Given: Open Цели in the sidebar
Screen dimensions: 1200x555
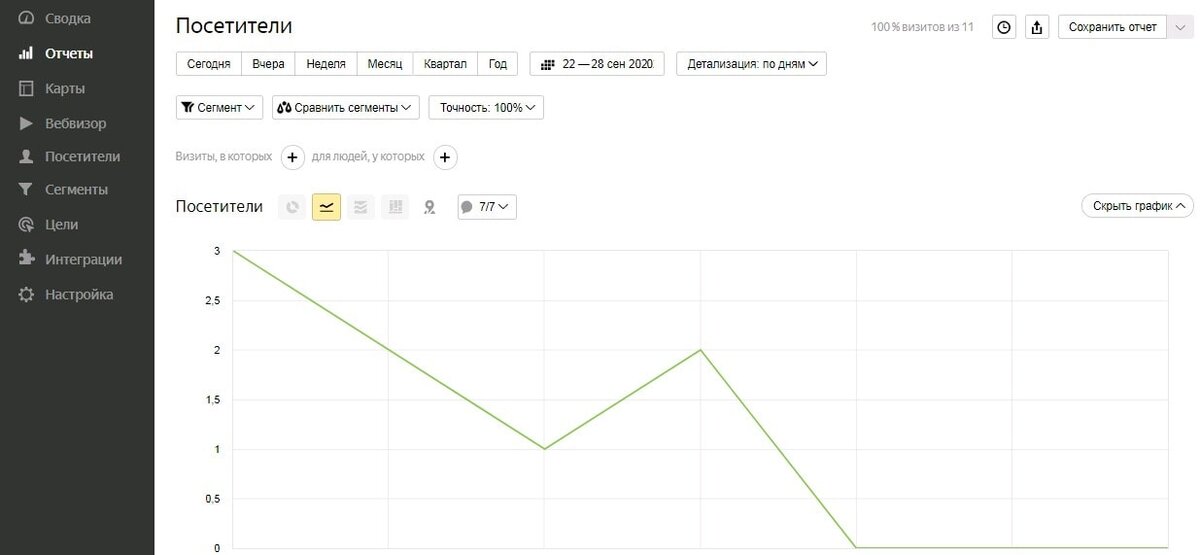Looking at the screenshot, I should pos(62,225).
